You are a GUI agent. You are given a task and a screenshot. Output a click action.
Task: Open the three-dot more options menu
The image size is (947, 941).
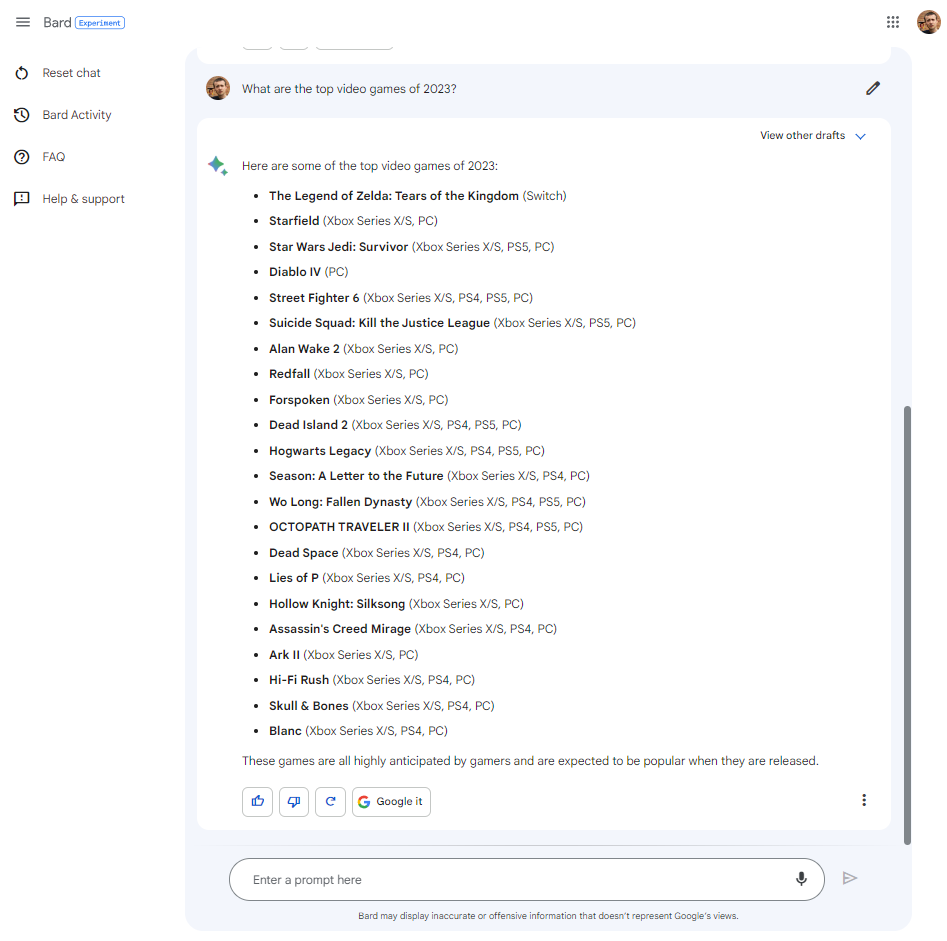point(864,800)
